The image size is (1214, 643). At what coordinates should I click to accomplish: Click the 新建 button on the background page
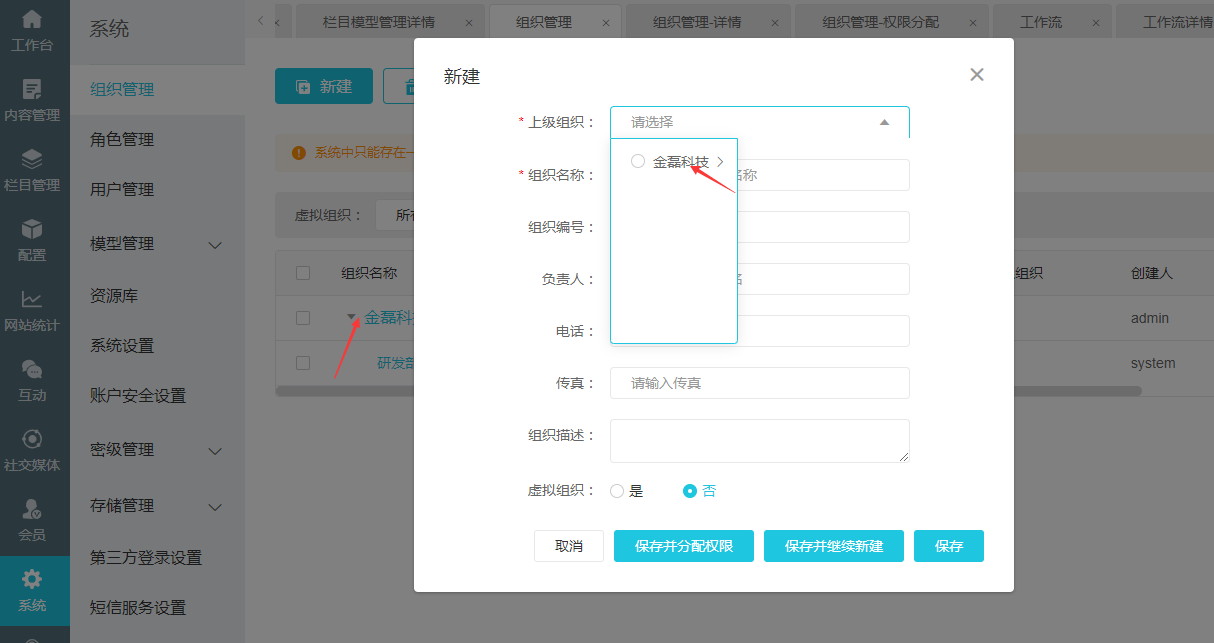point(324,87)
